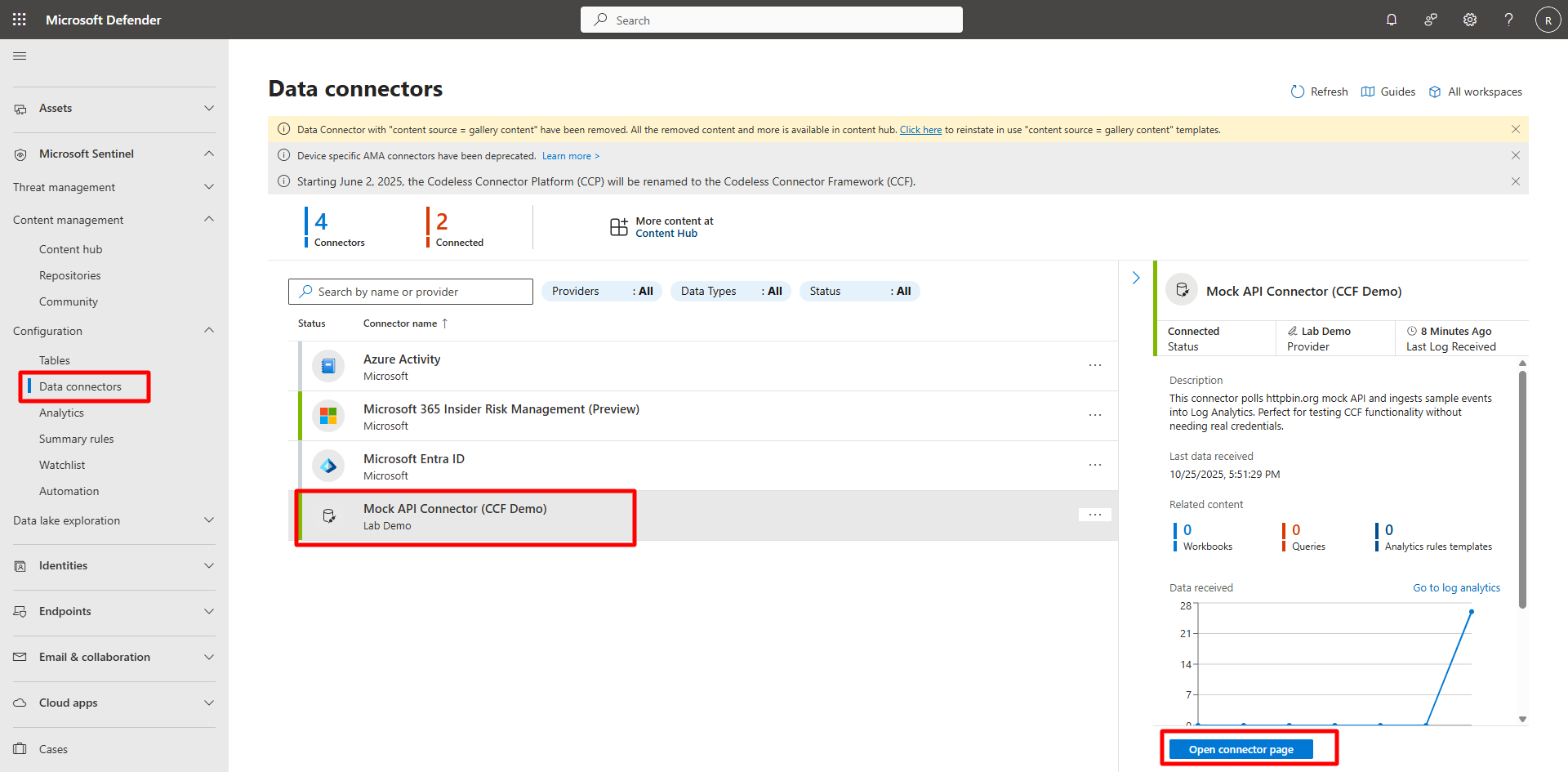Viewport: 1568px width, 772px height.
Task: Expand the Endpoints section
Action: (209, 611)
